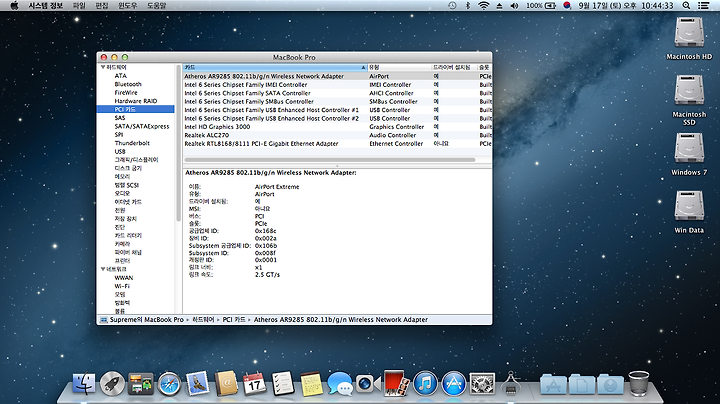The image size is (720, 404).
Task: Open the App Store in Dock
Action: pos(454,384)
